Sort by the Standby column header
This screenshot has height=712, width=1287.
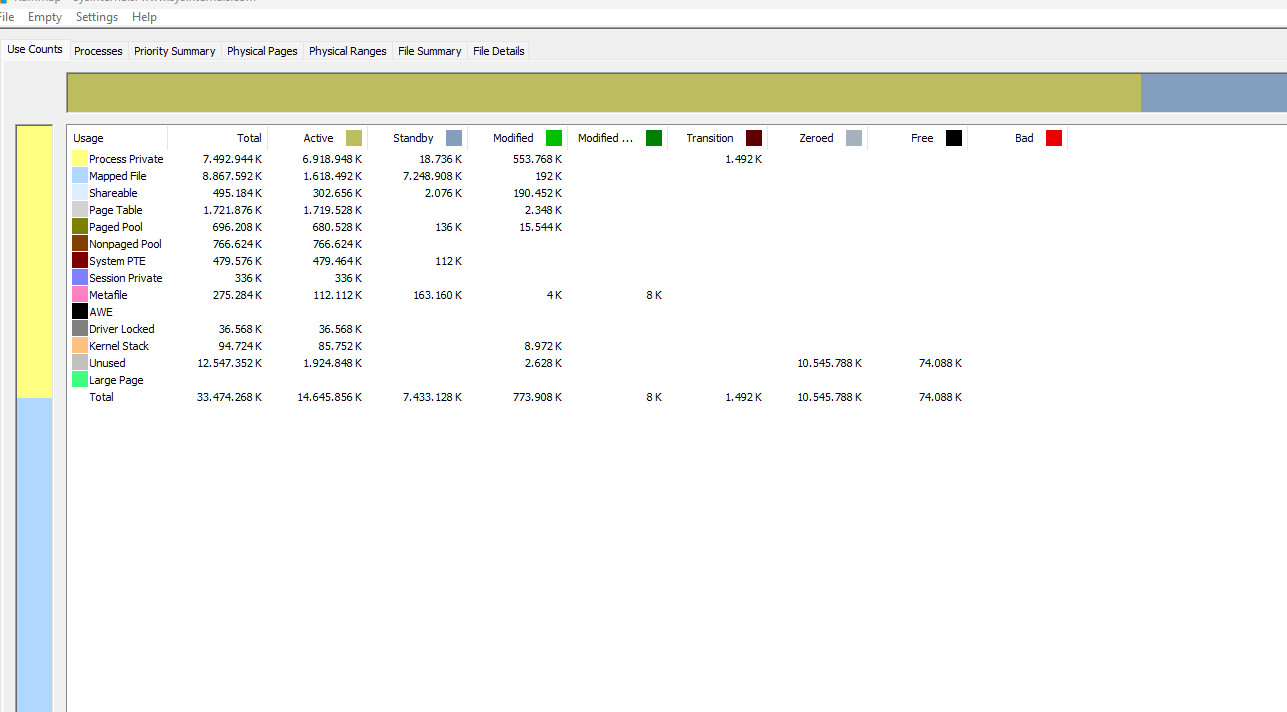tap(417, 138)
